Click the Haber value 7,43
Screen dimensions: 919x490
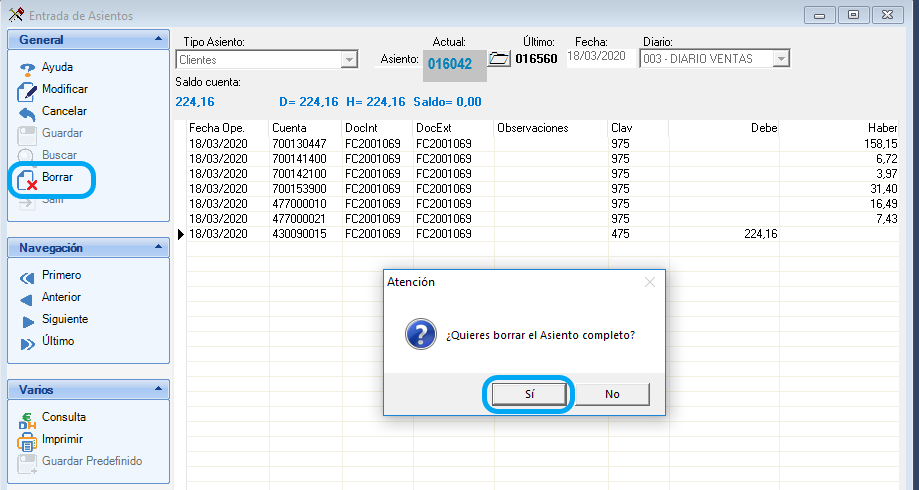click(886, 219)
